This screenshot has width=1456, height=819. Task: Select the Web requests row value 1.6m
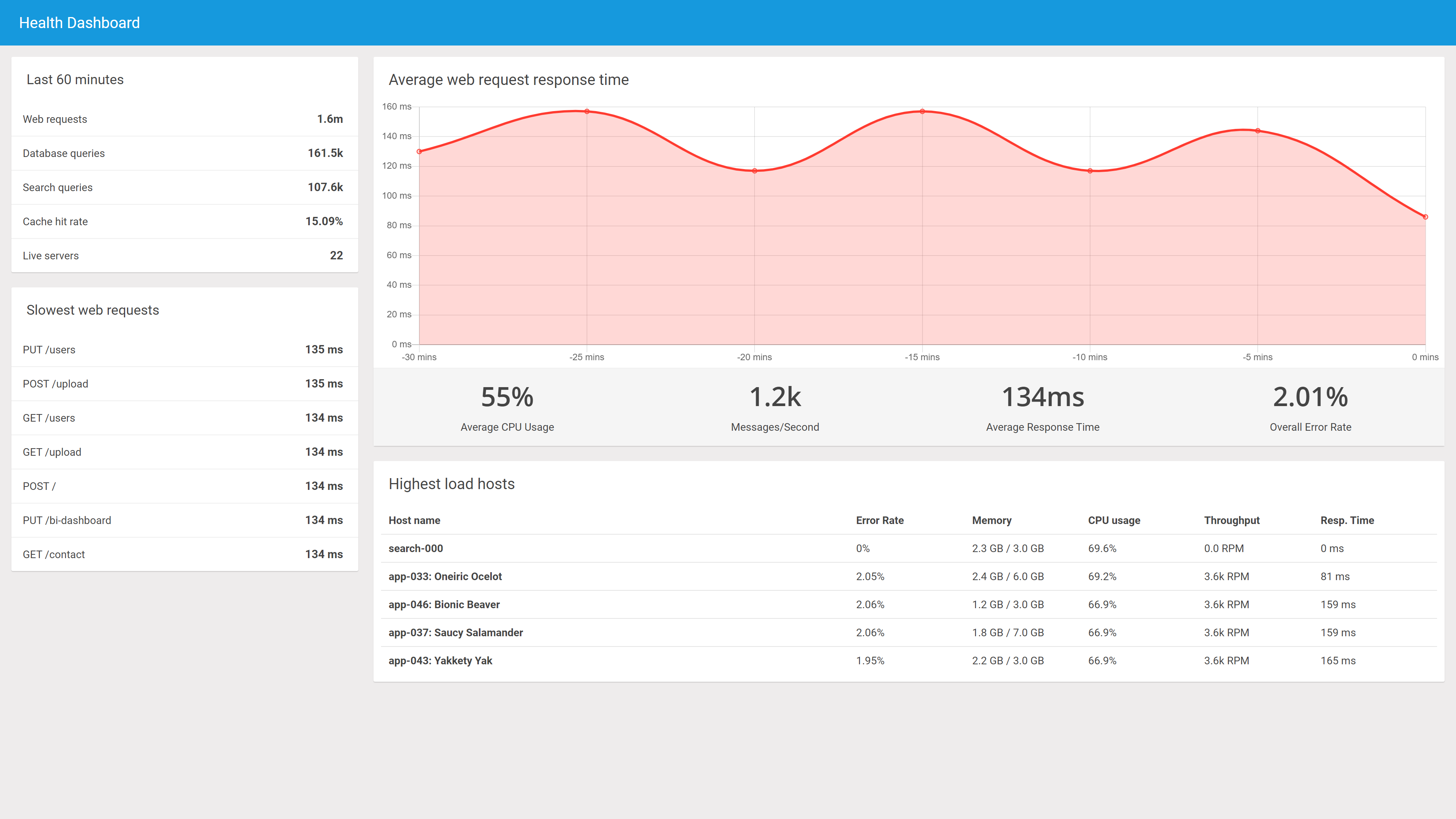click(x=329, y=119)
